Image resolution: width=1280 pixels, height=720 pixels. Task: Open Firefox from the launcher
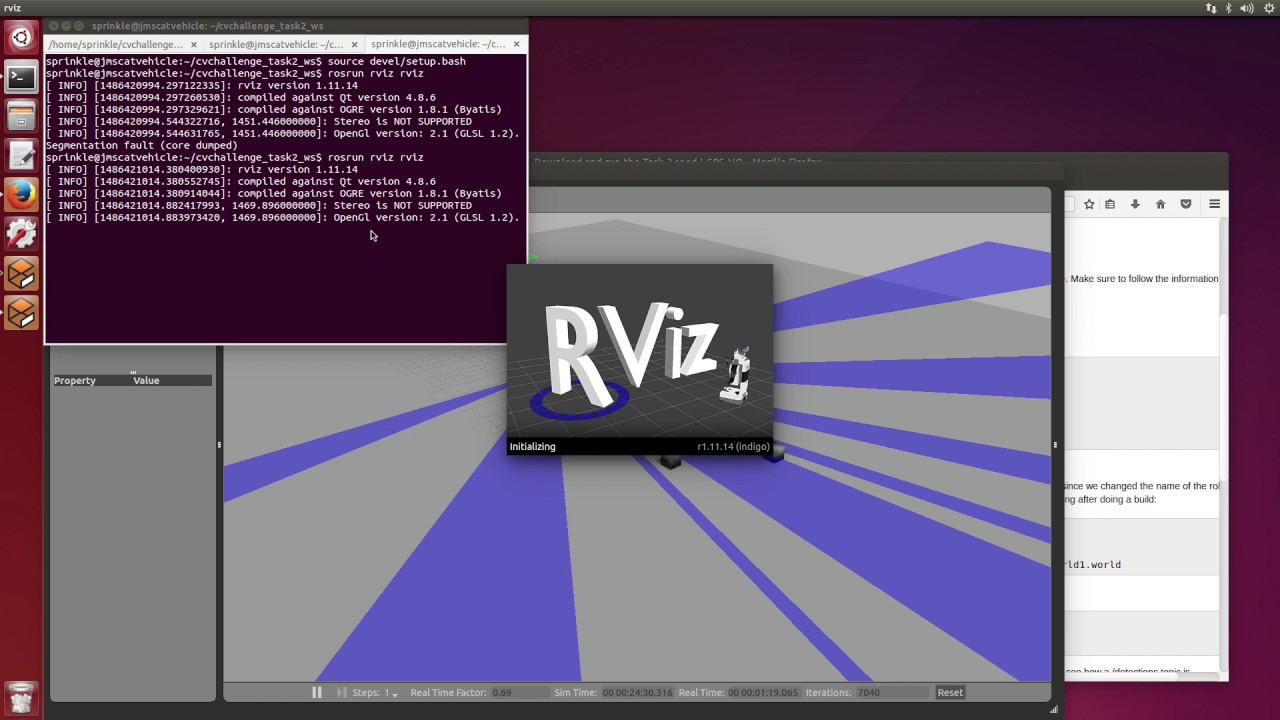[x=21, y=195]
